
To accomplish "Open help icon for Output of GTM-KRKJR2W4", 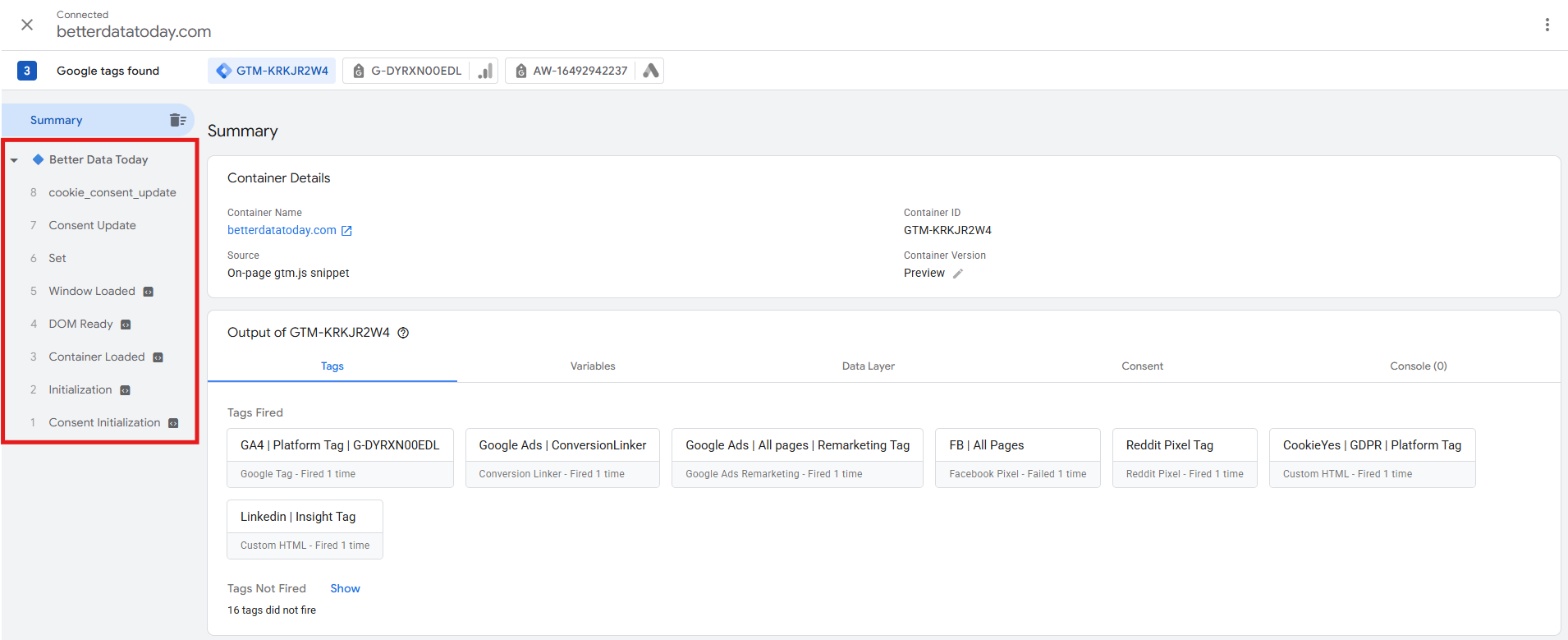I will point(403,333).
